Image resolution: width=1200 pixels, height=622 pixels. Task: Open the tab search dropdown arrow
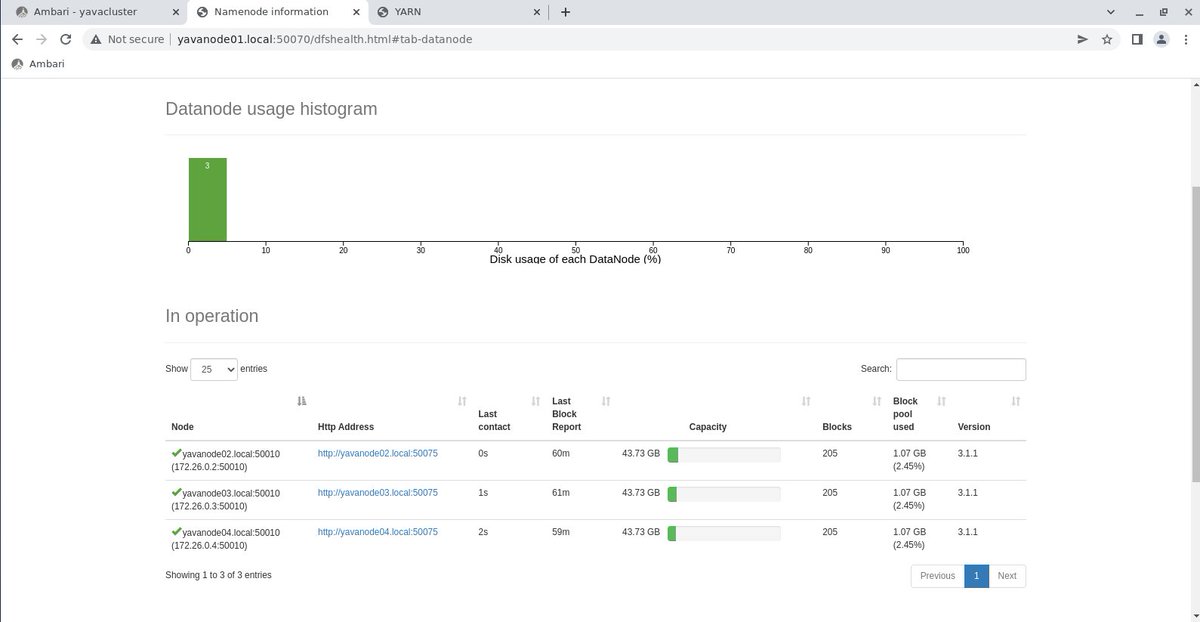pos(1111,12)
